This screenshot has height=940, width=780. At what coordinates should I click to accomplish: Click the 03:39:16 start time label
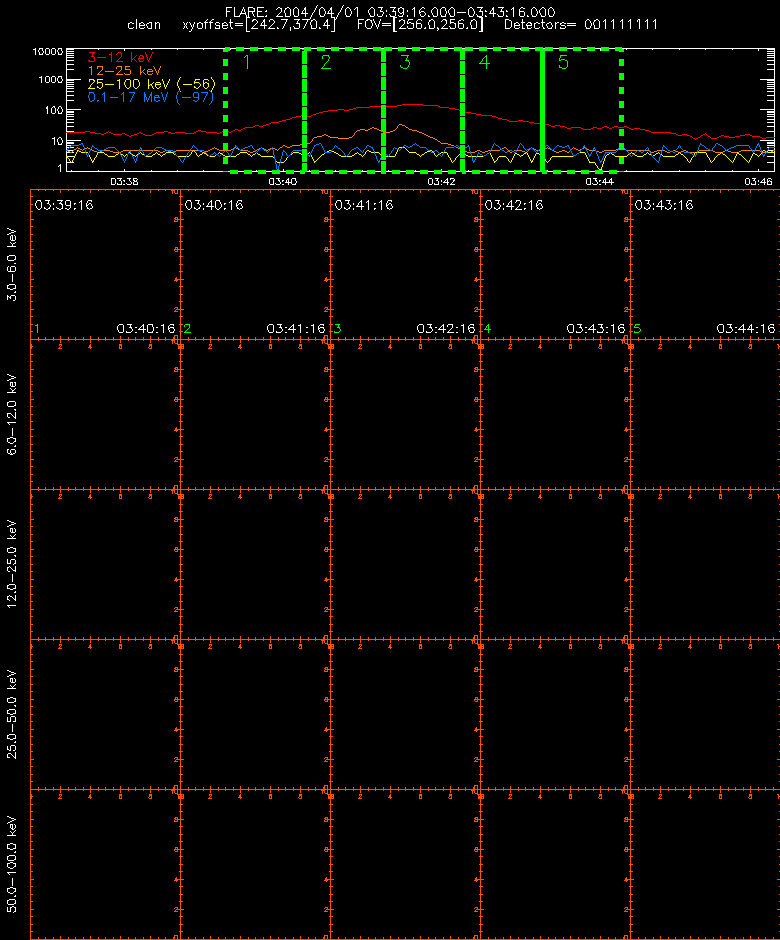64,205
